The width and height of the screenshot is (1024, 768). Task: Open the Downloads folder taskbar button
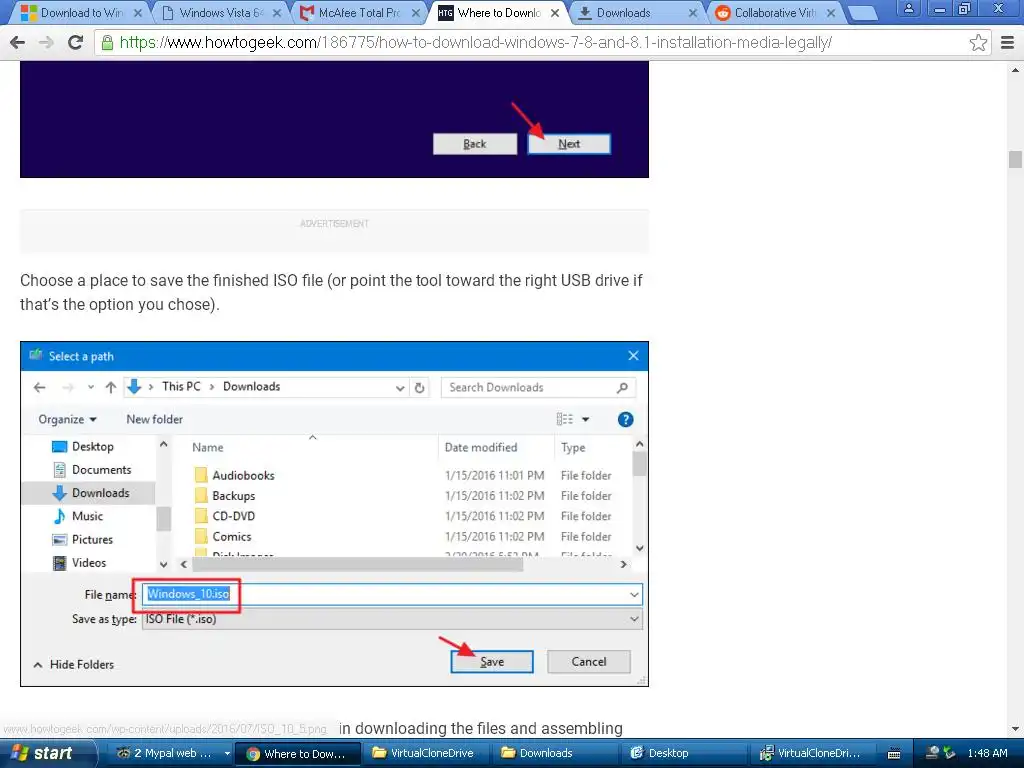tap(555, 754)
